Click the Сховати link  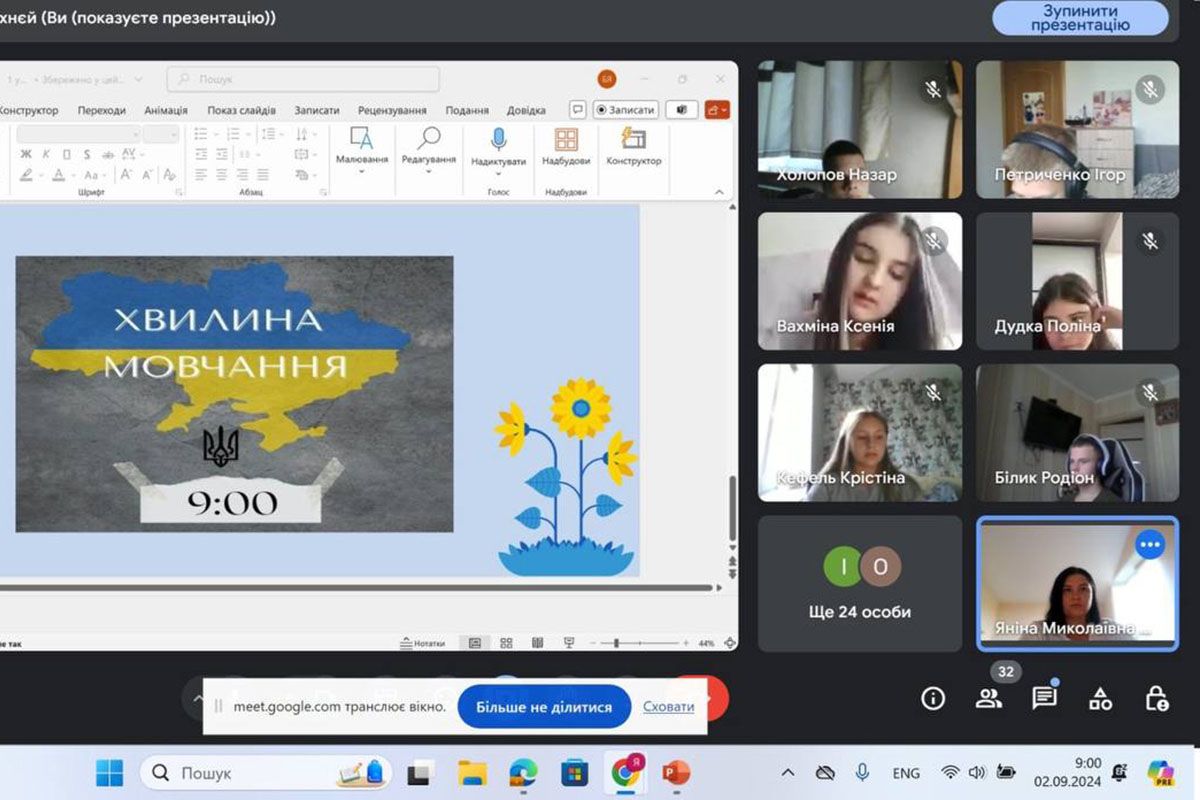pyautogui.click(x=668, y=706)
